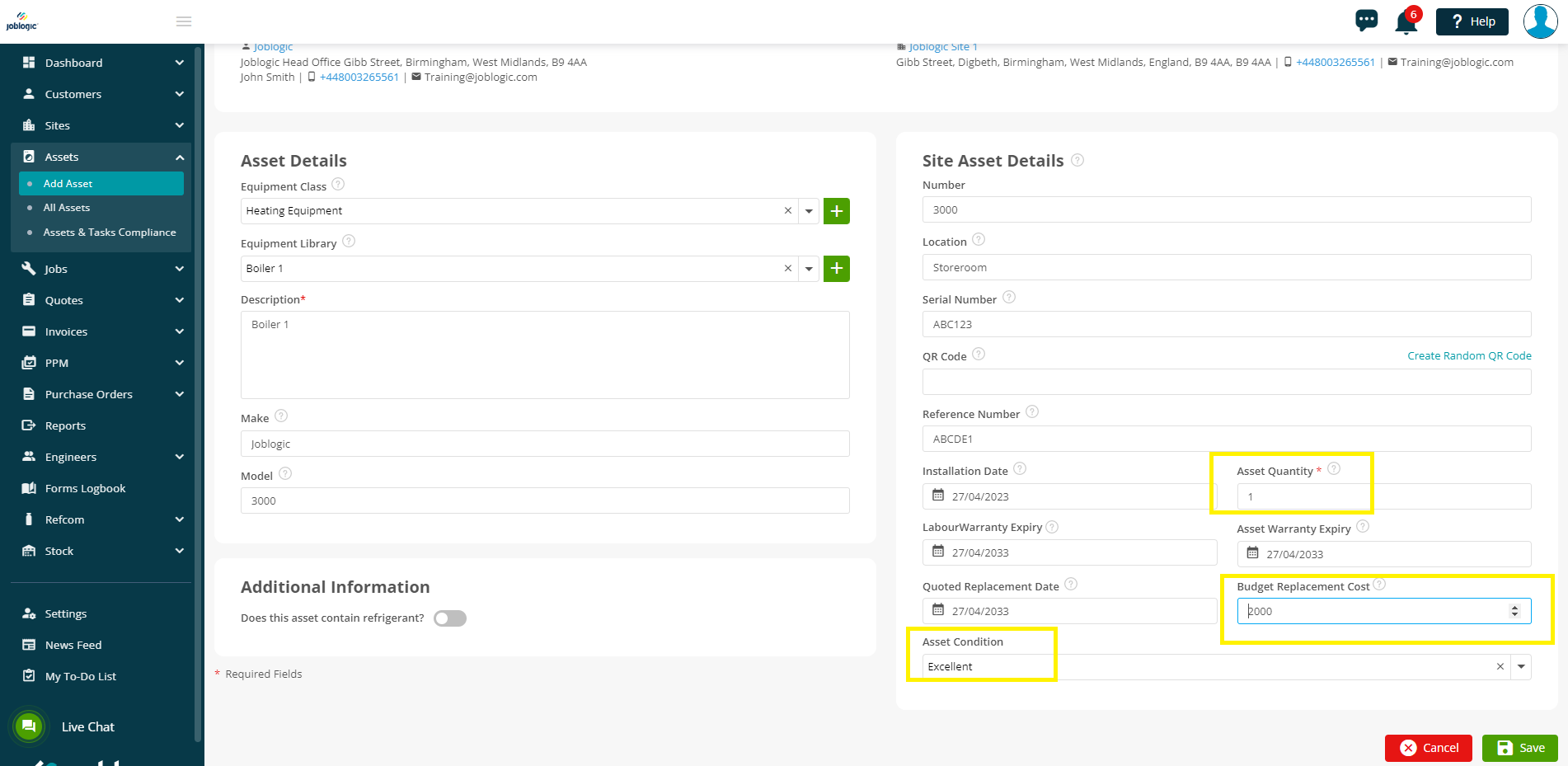Viewport: 1568px width, 766px height.
Task: Focus the QR Code input field
Action: coord(1227,382)
